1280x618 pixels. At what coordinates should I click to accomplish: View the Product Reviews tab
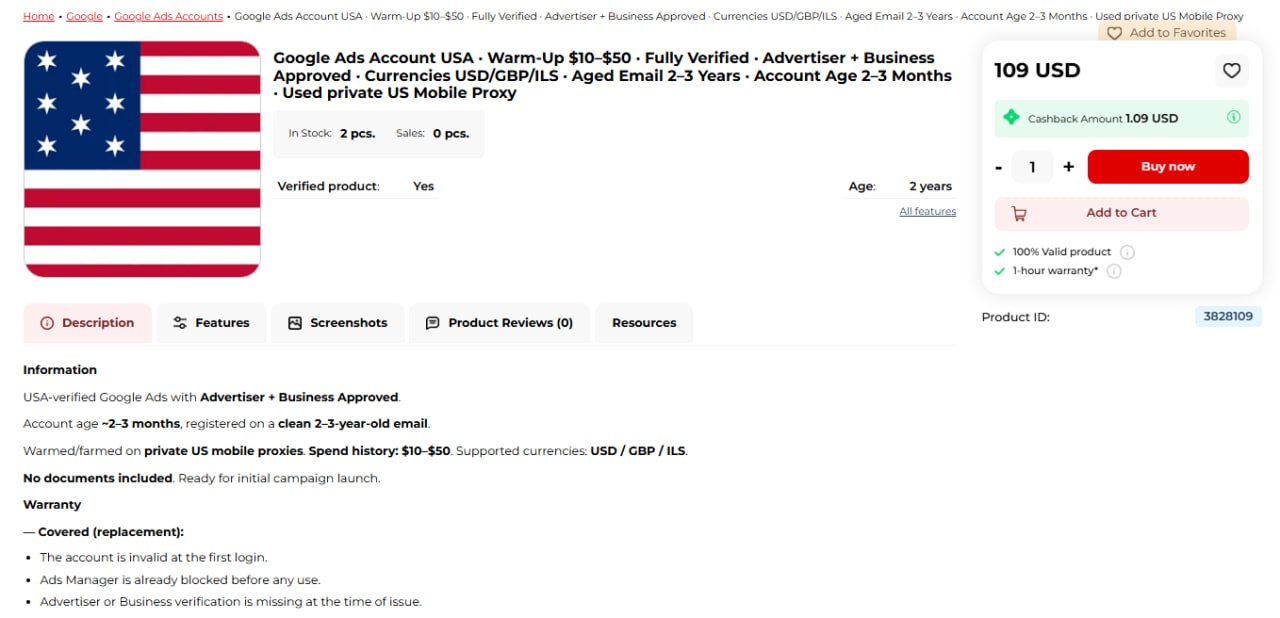(x=500, y=323)
